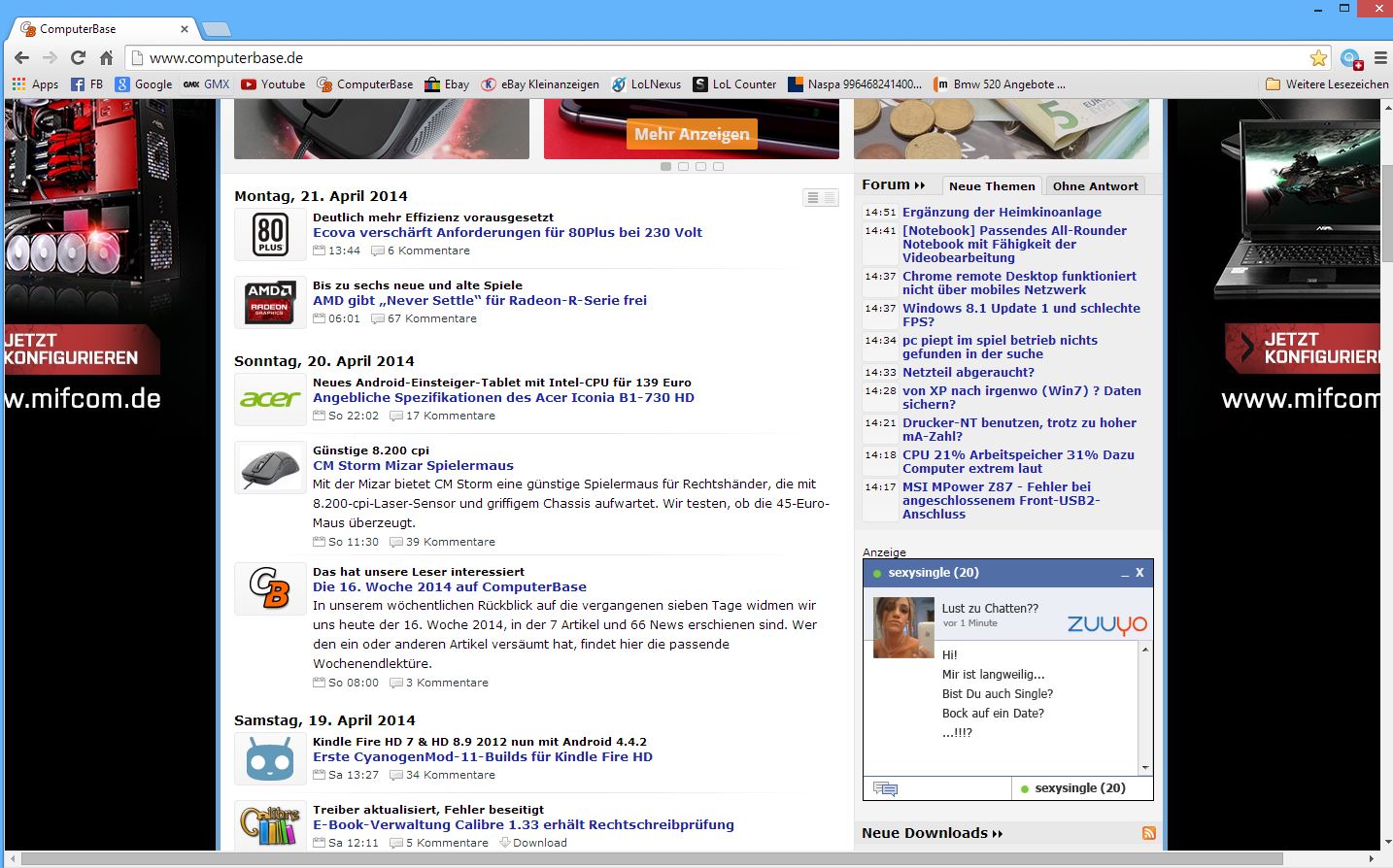This screenshot has height=868, width=1393.
Task: Go to the Home page icon
Action: pos(107,58)
